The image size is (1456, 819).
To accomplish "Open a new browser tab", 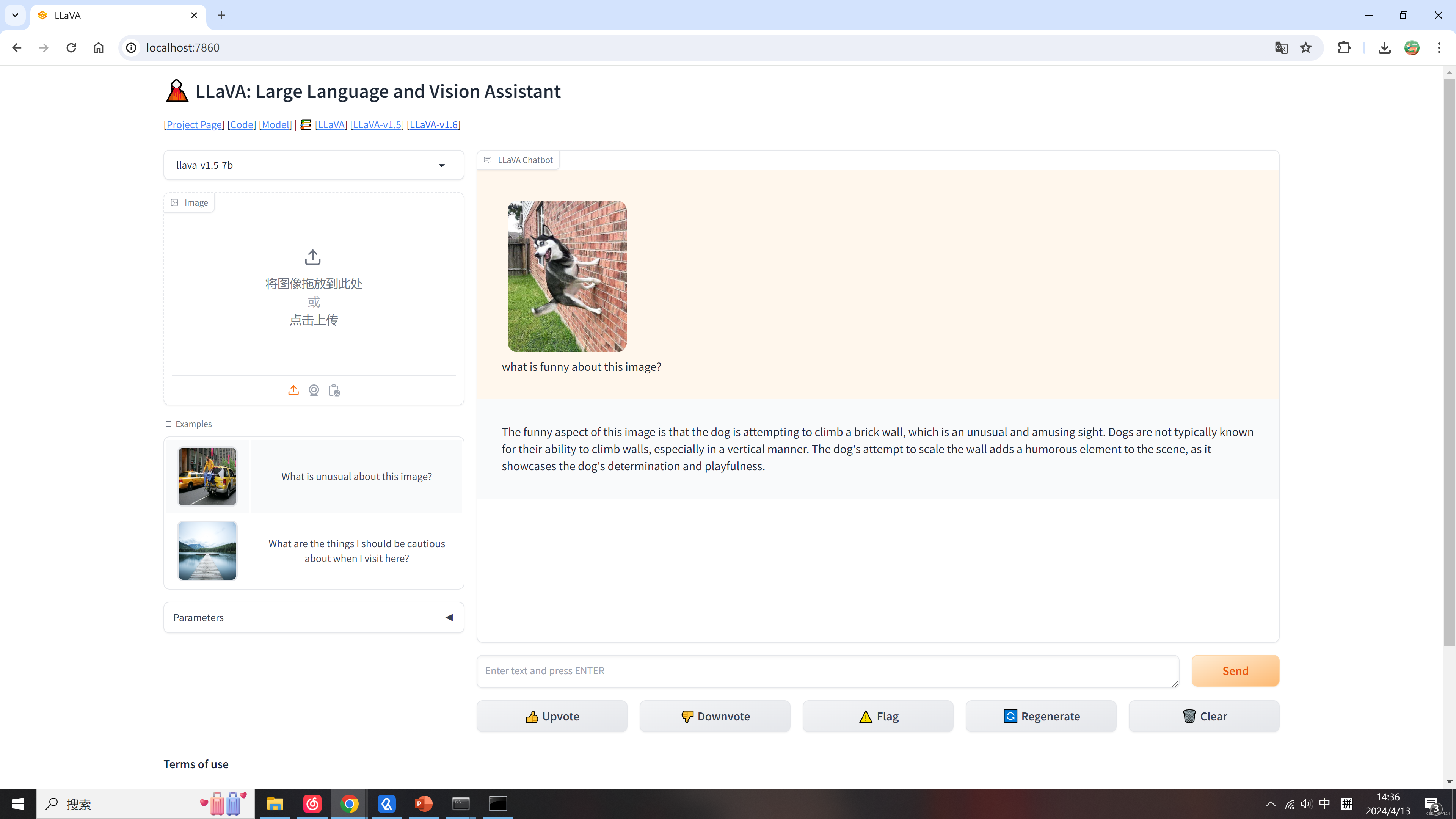I will [221, 15].
